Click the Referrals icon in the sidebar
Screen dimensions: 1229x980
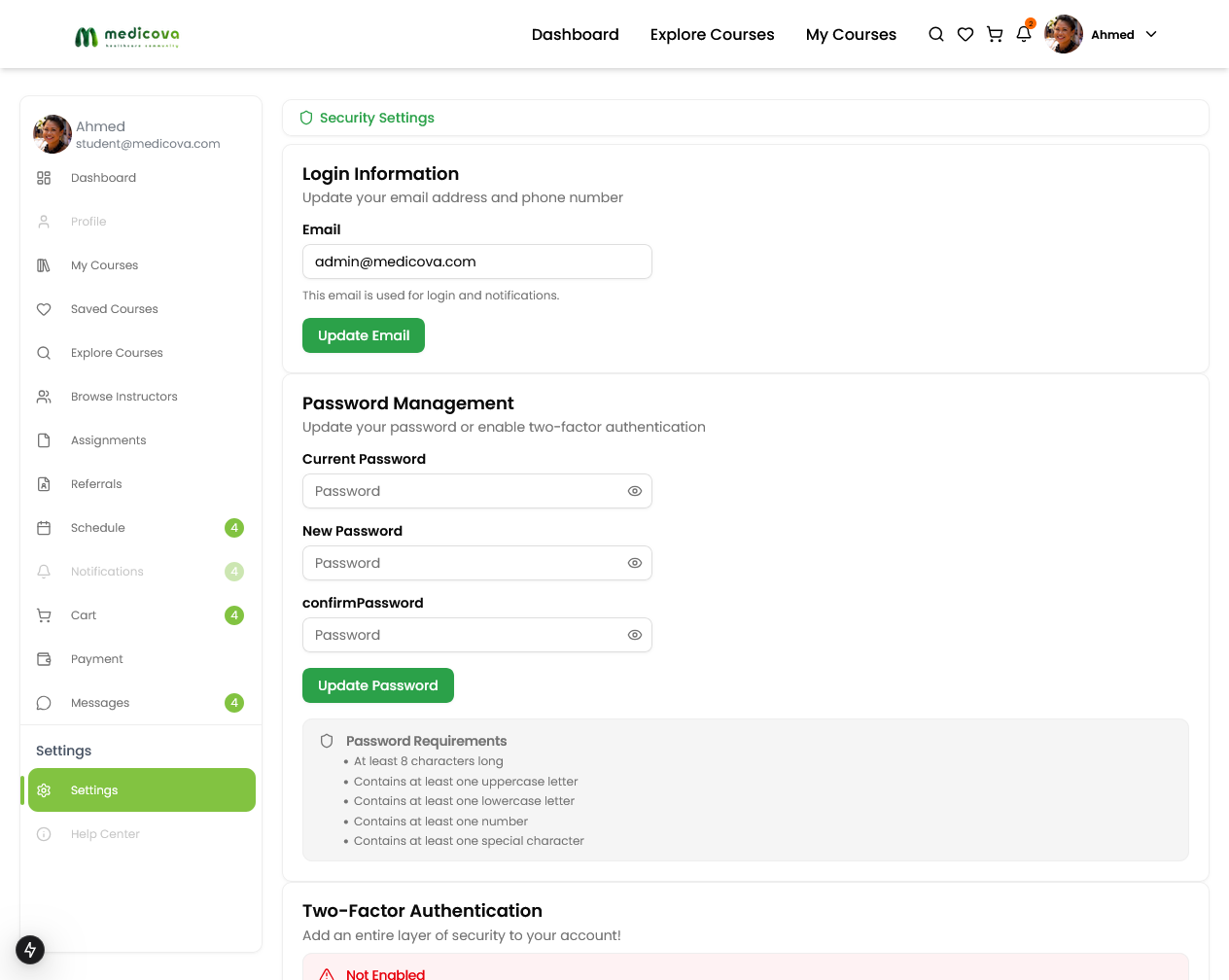[44, 484]
